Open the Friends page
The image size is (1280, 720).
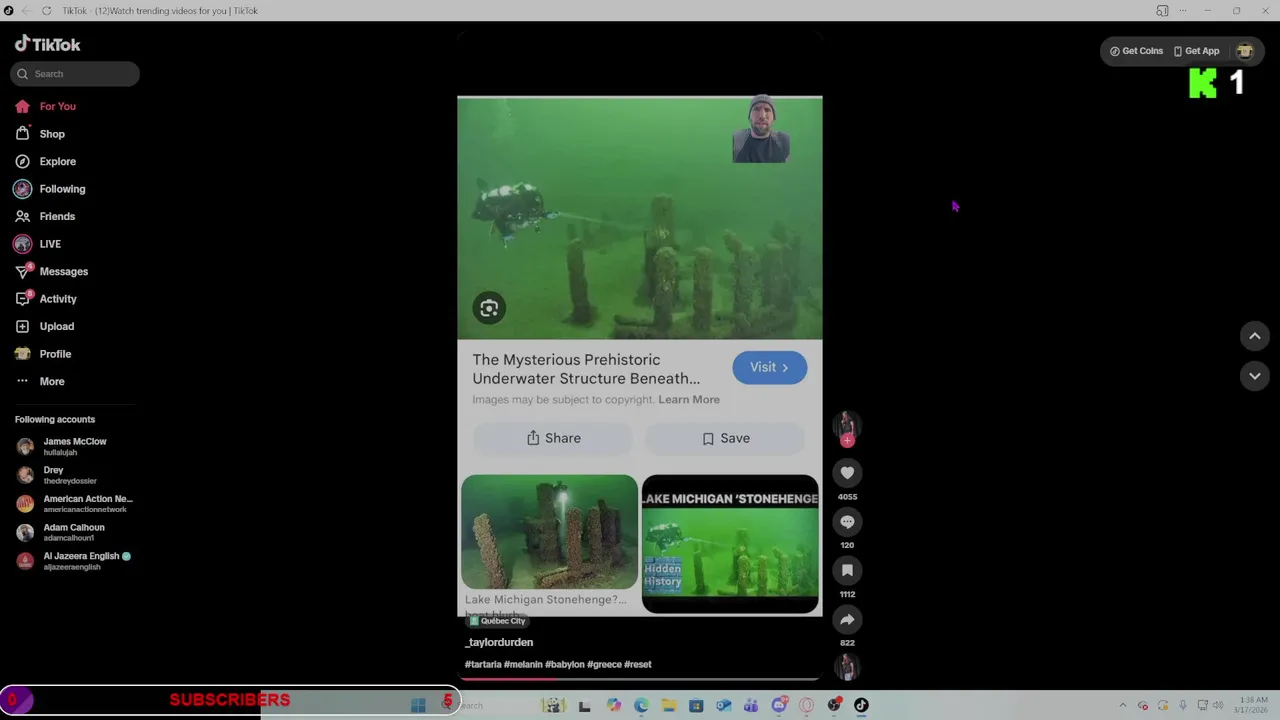[45, 216]
